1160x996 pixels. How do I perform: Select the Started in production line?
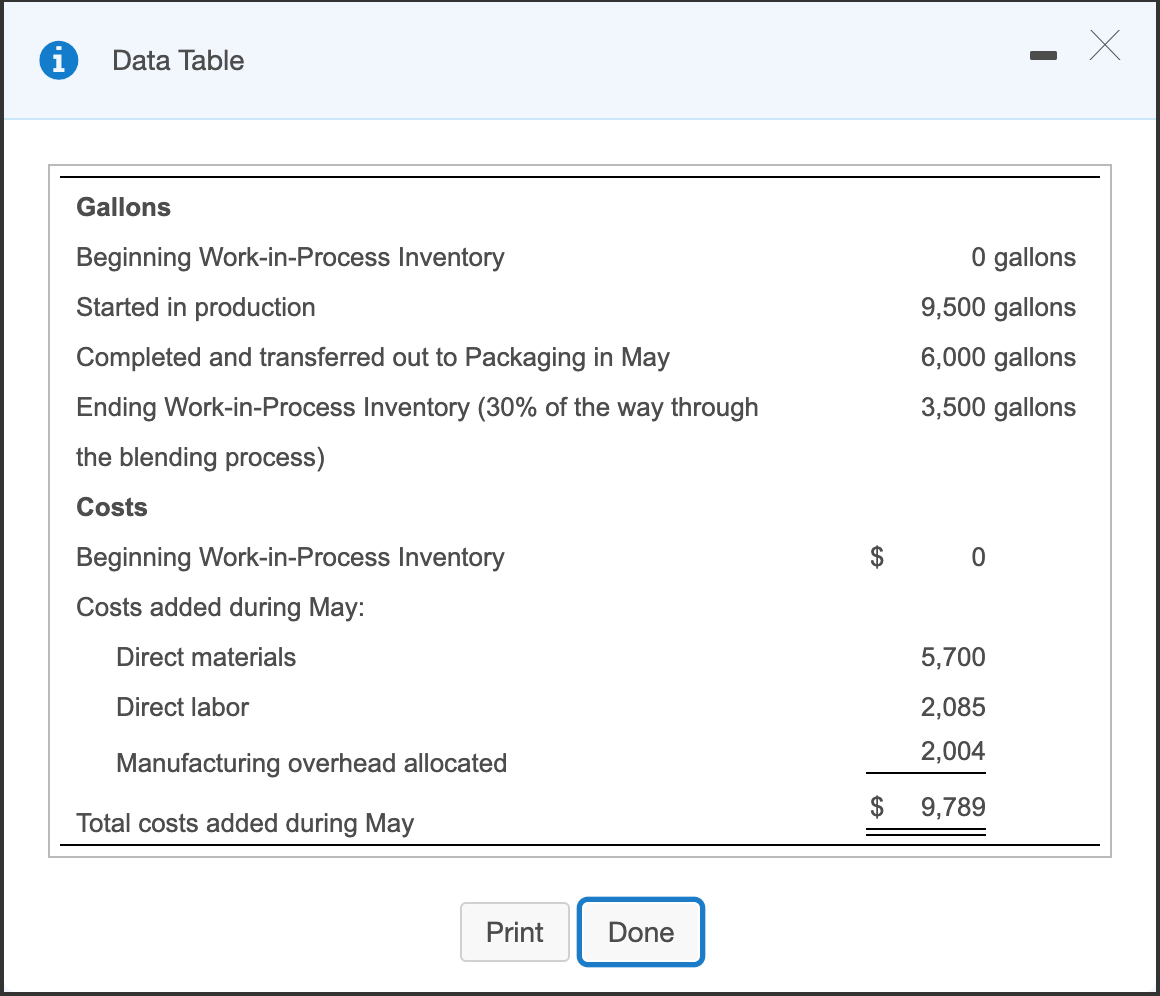195,307
